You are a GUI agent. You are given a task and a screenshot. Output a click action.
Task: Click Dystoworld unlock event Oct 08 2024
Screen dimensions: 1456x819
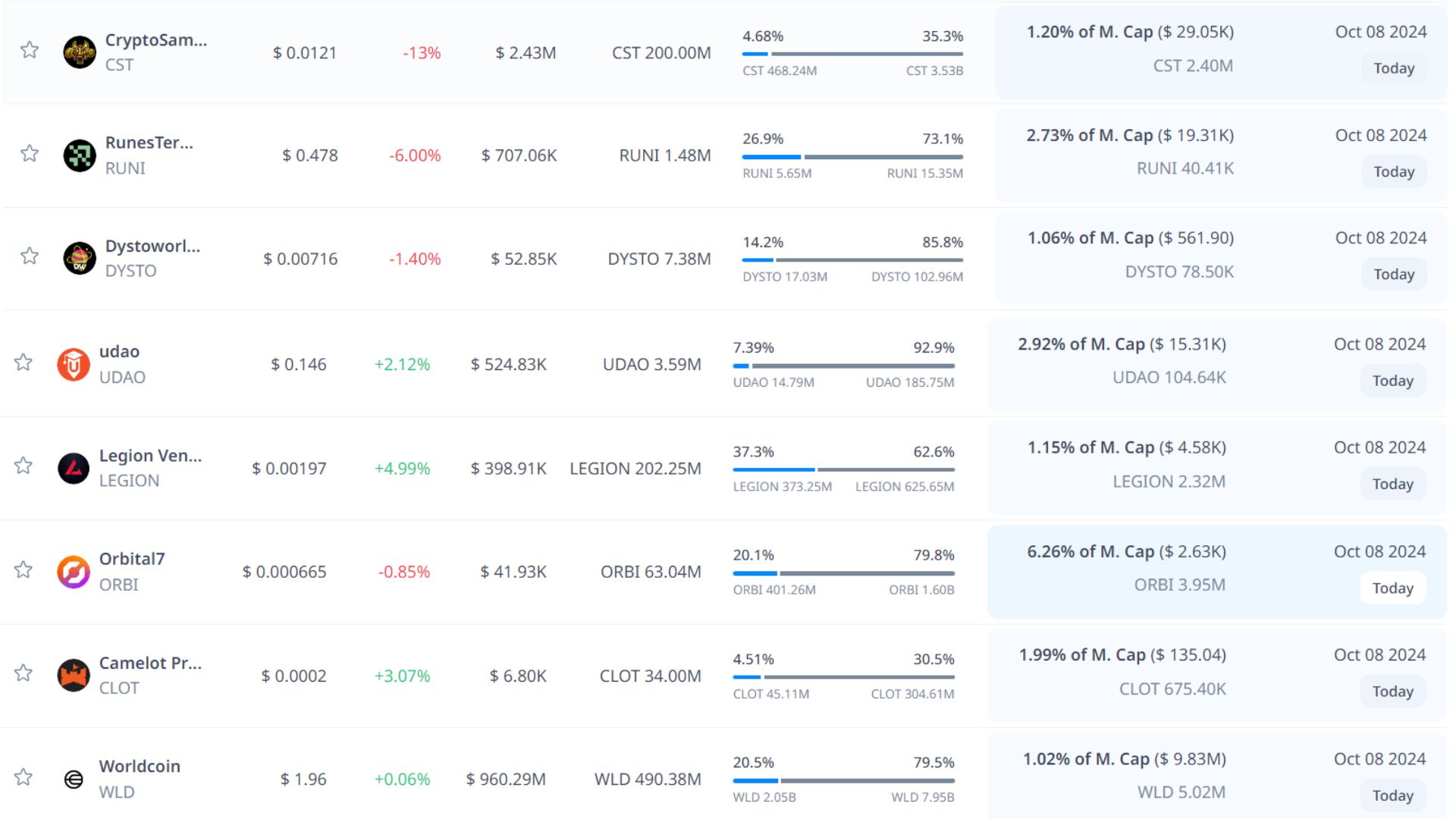click(x=1380, y=238)
